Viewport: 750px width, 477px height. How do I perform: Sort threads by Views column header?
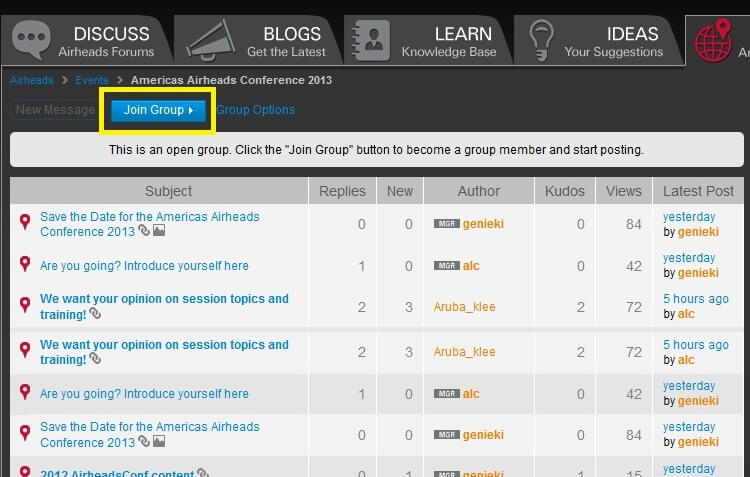tap(623, 191)
